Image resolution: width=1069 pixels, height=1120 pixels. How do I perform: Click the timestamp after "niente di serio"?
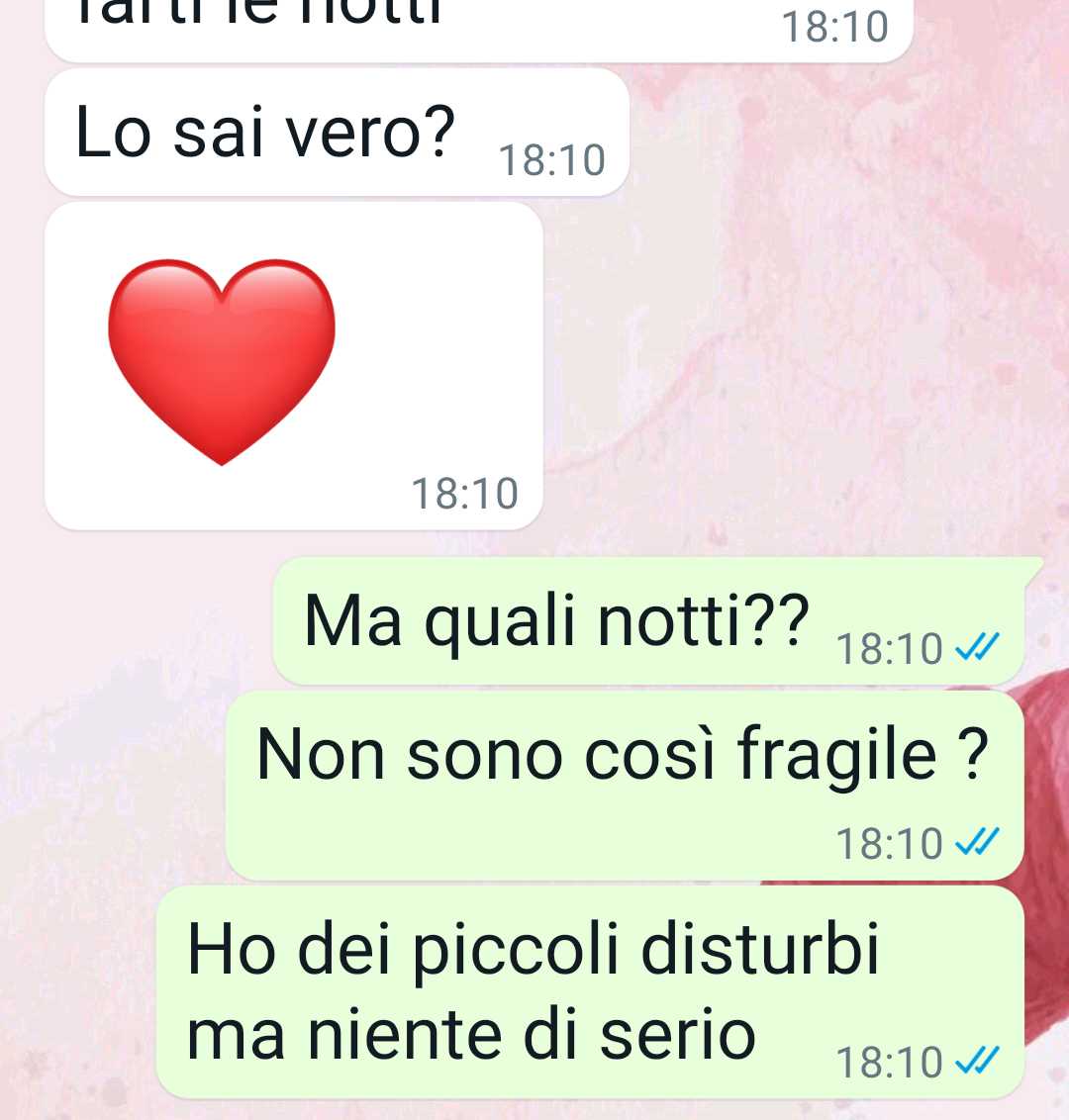coord(889,1063)
